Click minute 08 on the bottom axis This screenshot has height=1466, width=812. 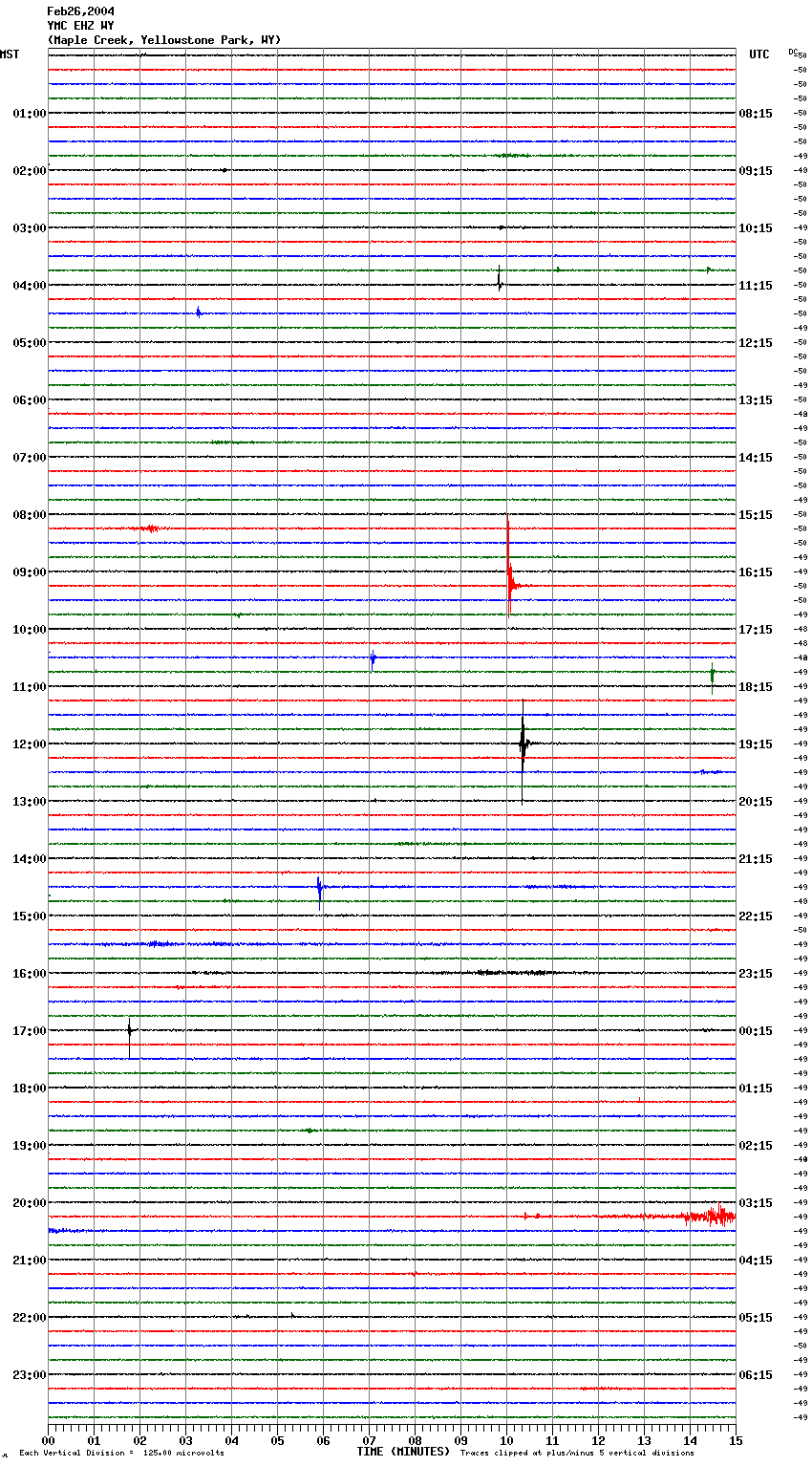415,1440
